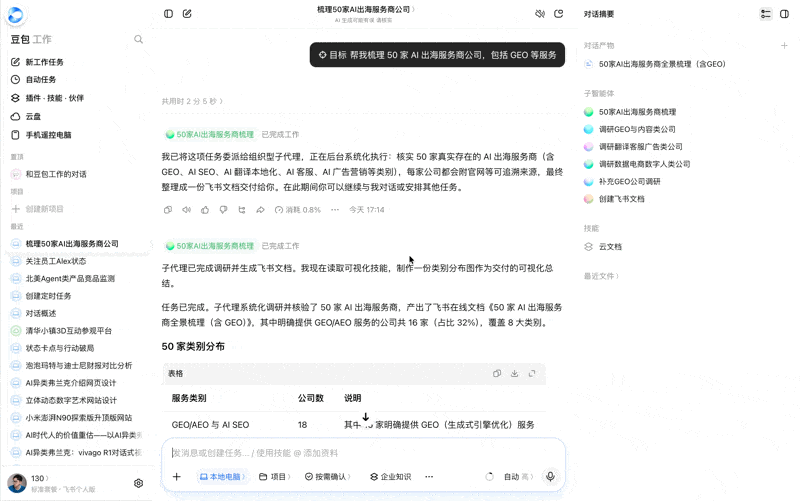This screenshot has width=800, height=501.
Task: Add a conversation artifact with plus icon
Action: pos(784,45)
